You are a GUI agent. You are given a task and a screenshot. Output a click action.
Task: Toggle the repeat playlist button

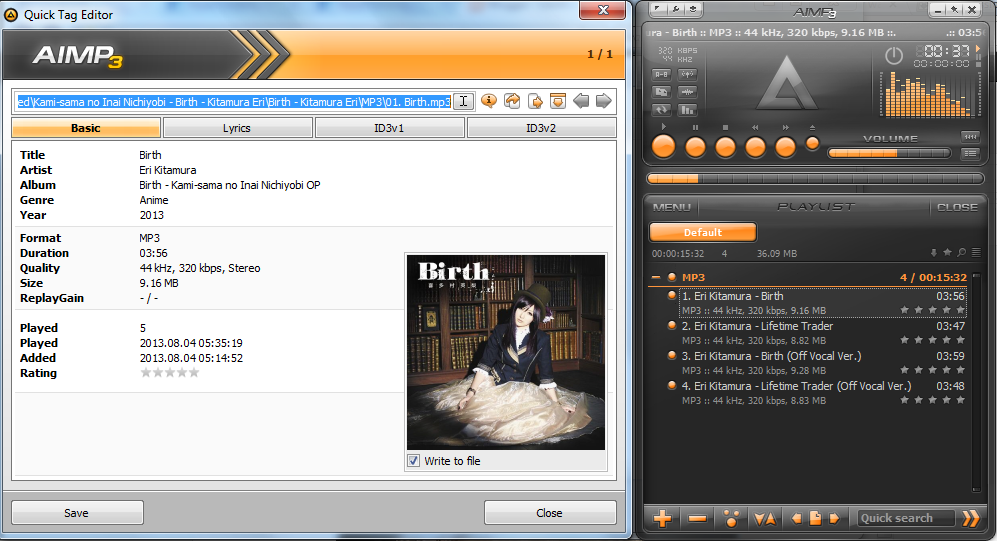click(661, 110)
